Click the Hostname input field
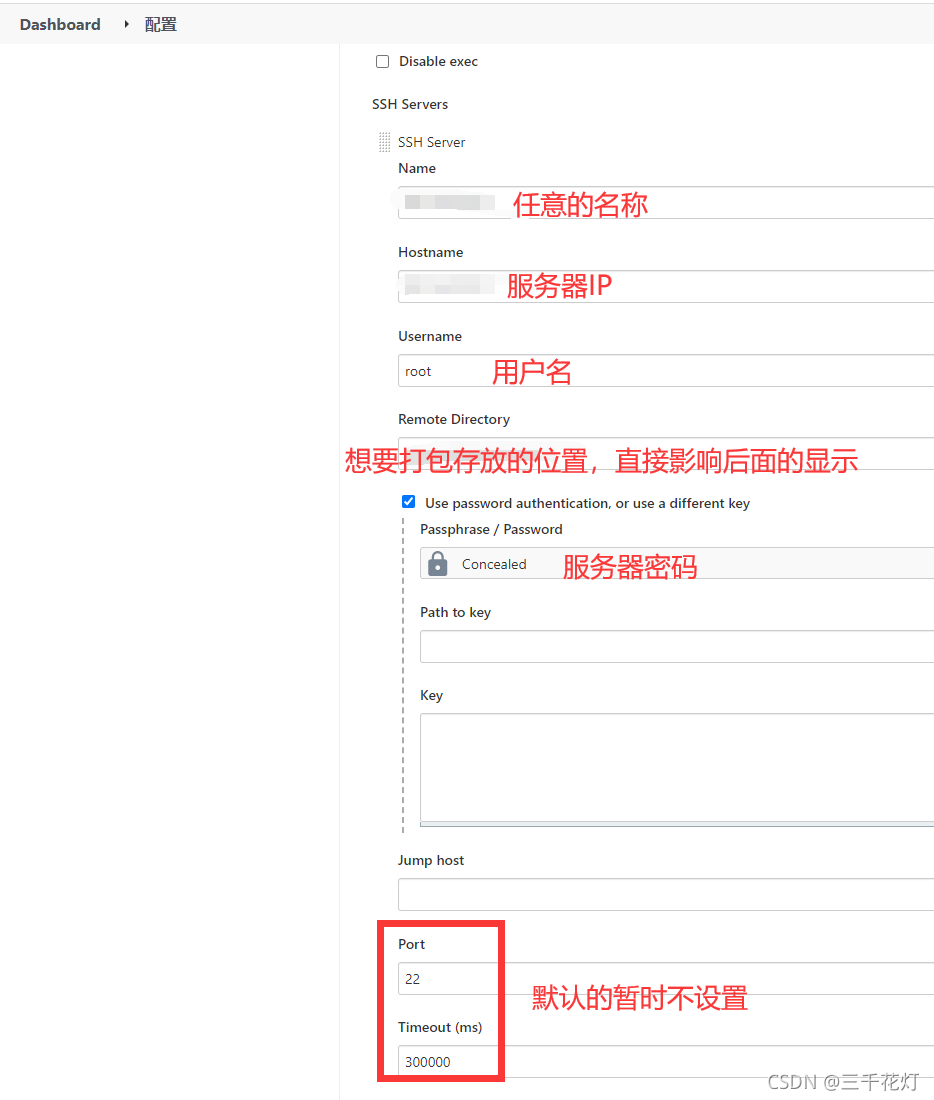Screen dimensions: 934x1100 click(x=665, y=286)
